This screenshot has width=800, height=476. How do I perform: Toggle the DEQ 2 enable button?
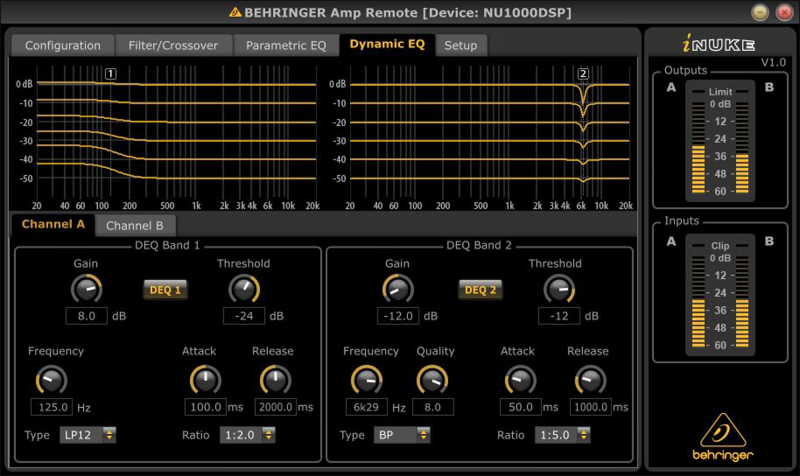point(479,290)
